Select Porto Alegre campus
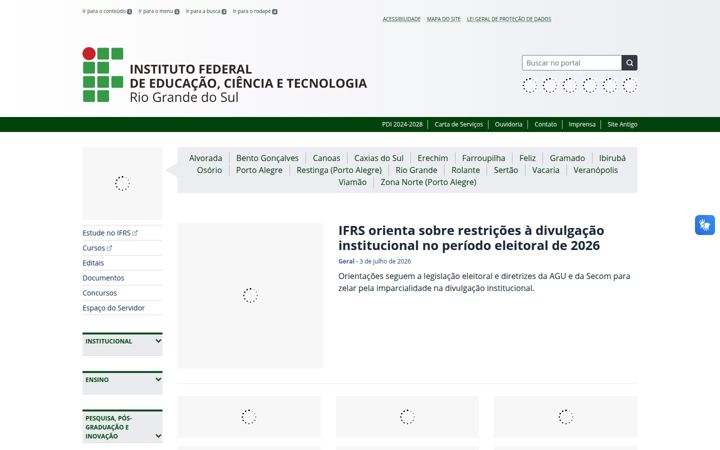This screenshot has height=450, width=720. (x=259, y=170)
